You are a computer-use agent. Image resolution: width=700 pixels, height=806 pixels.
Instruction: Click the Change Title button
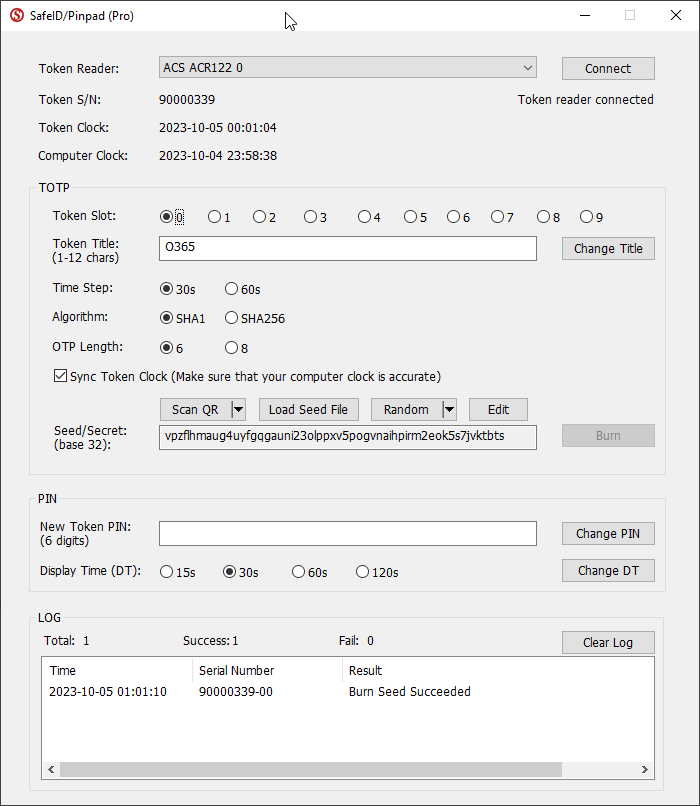point(608,248)
